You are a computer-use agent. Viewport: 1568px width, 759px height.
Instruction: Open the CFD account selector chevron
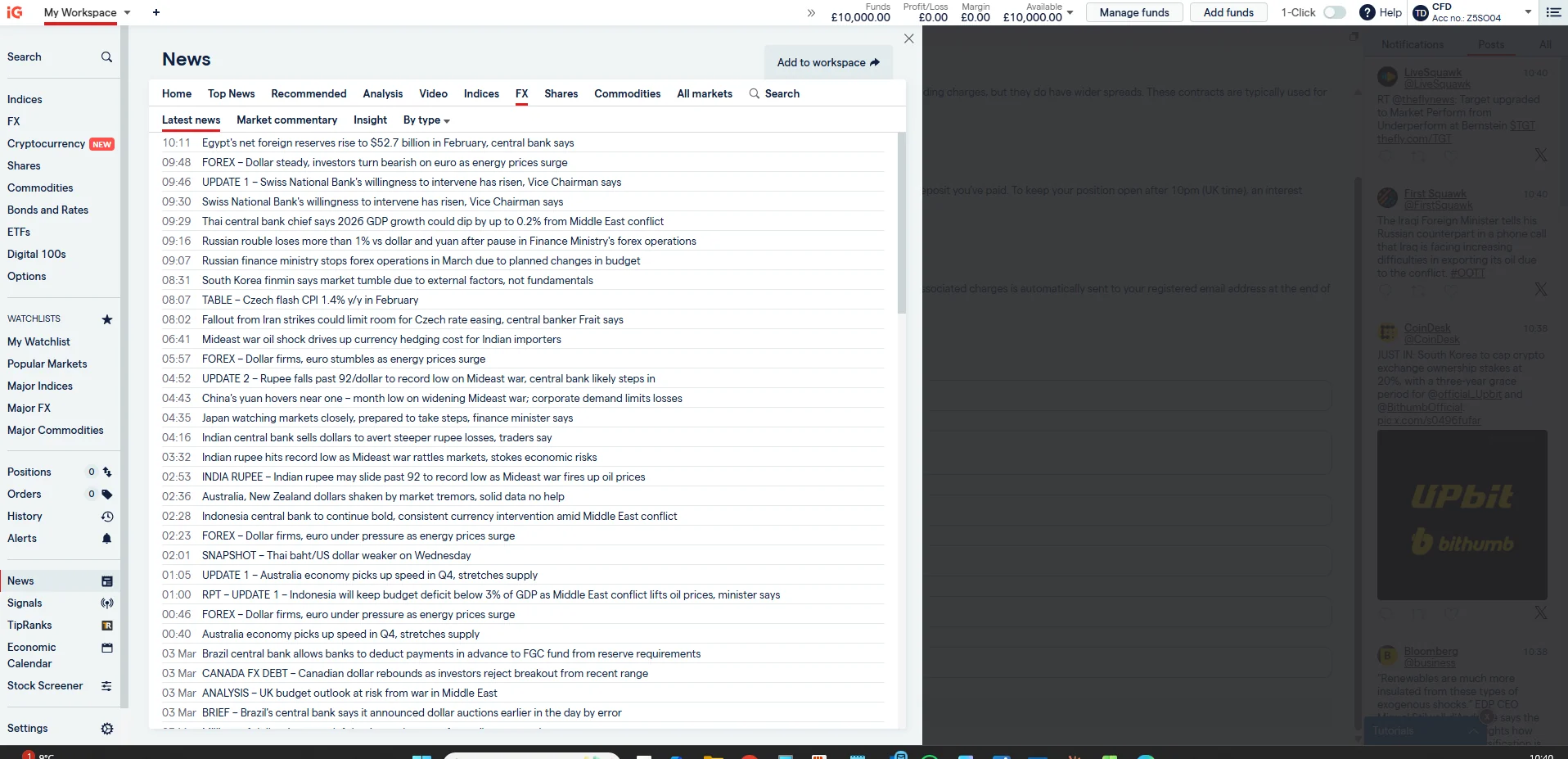coord(1527,11)
